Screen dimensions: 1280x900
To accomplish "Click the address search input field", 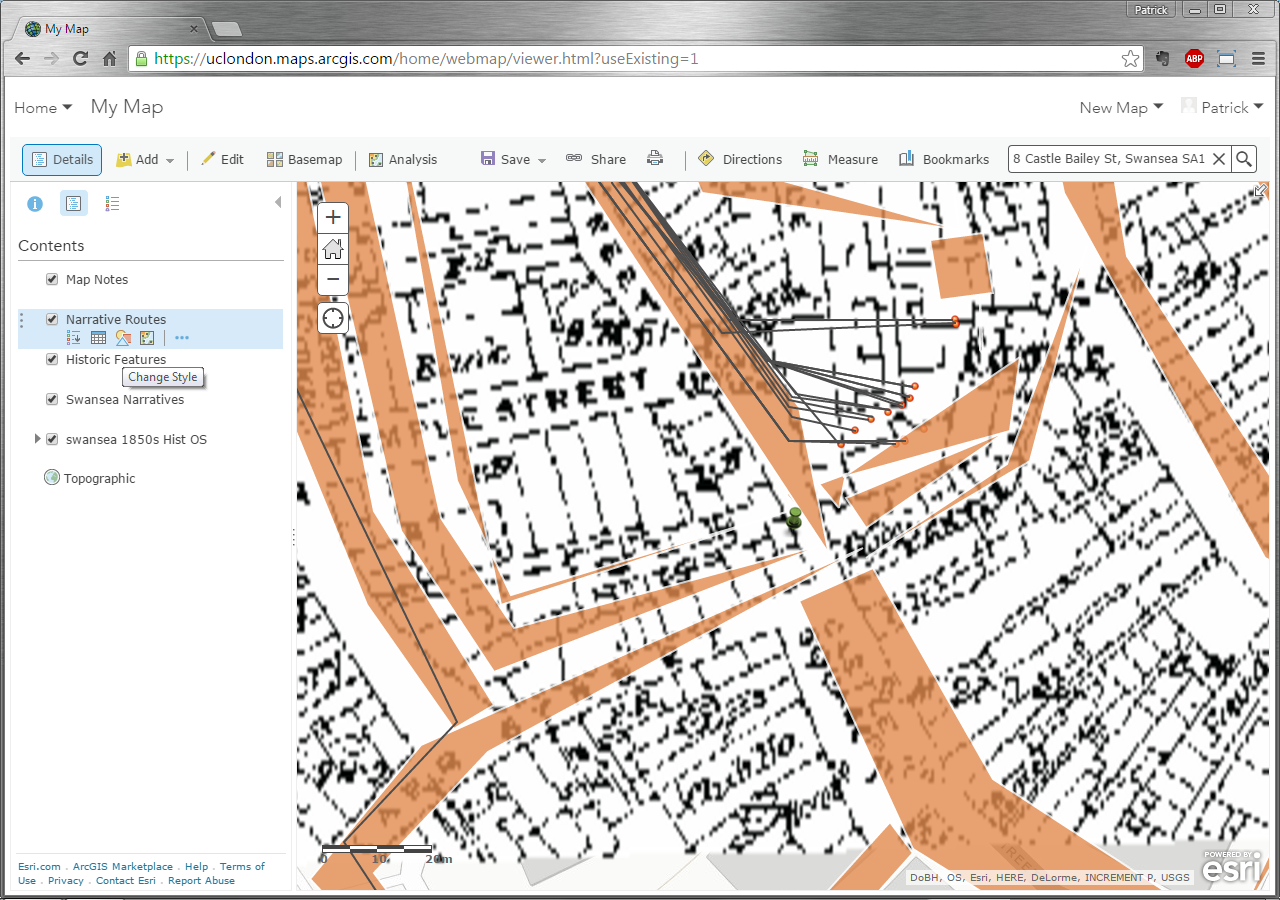I will pos(1108,159).
